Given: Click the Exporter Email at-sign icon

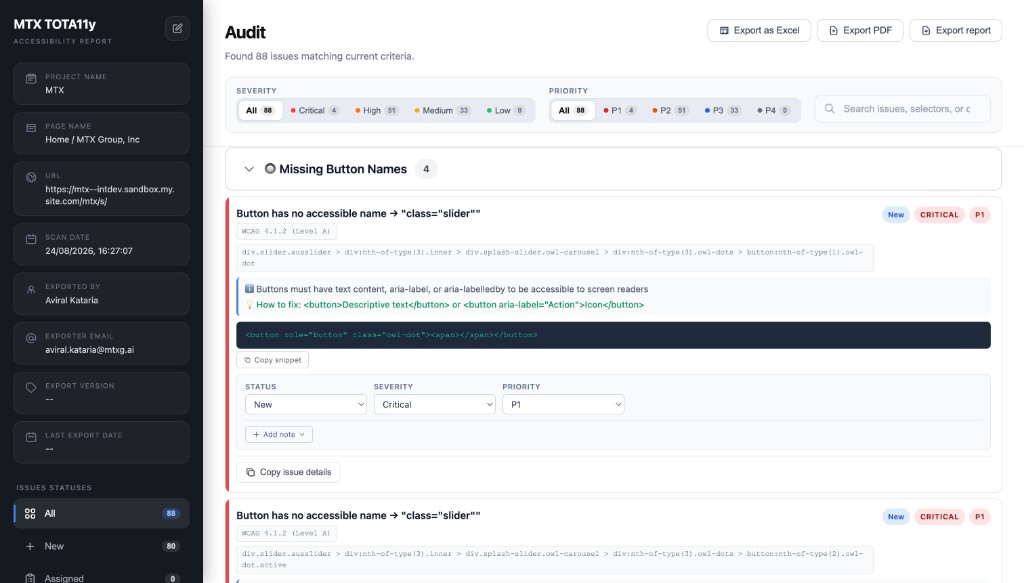Looking at the screenshot, I should click(x=31, y=338).
